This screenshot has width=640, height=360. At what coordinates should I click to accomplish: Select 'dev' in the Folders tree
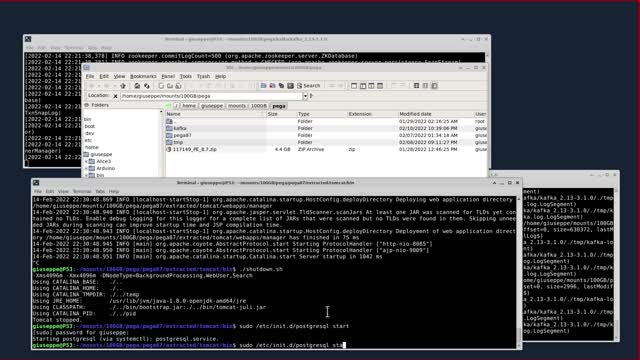89,133
